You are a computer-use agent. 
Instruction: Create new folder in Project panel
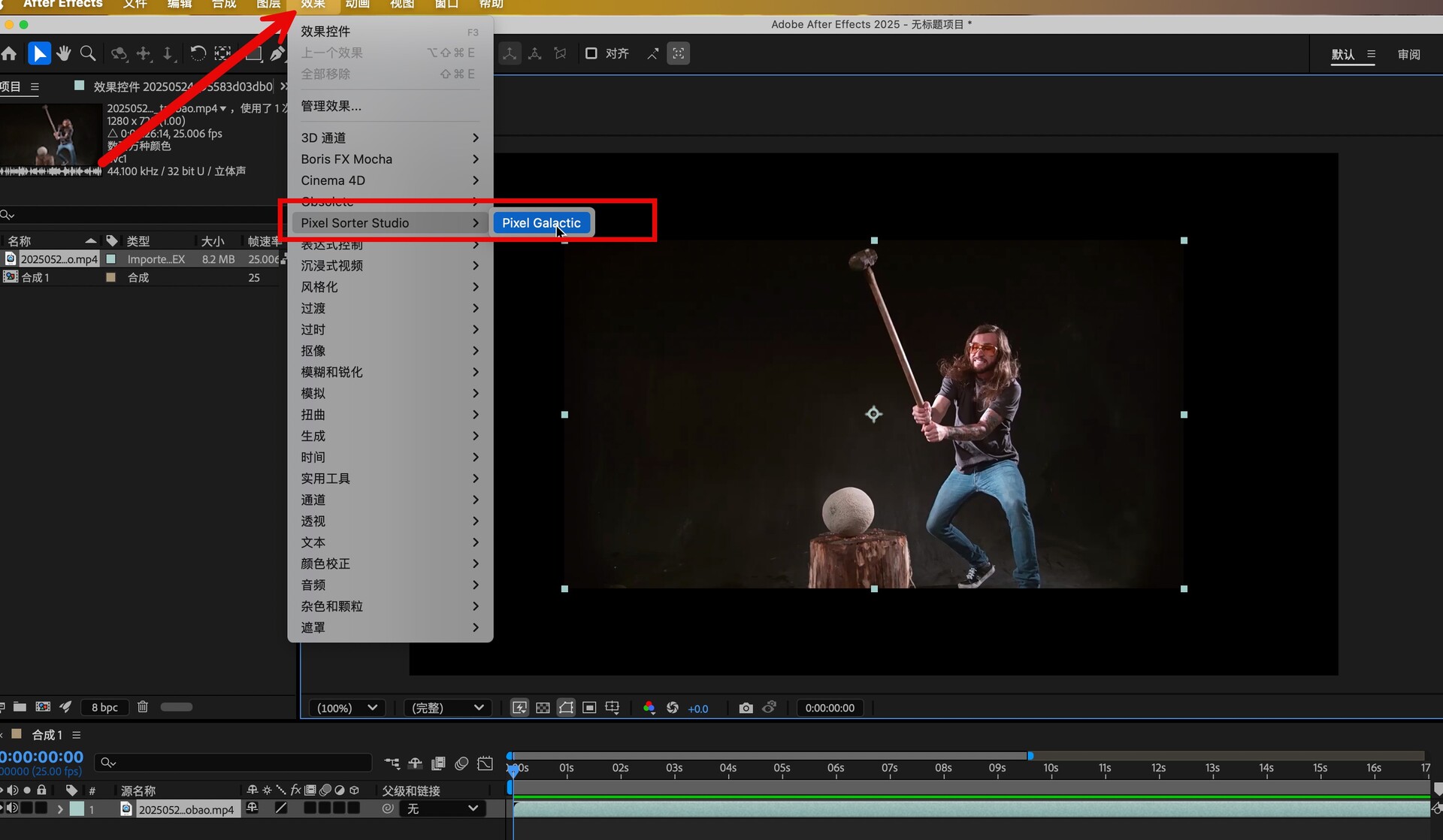(x=20, y=707)
